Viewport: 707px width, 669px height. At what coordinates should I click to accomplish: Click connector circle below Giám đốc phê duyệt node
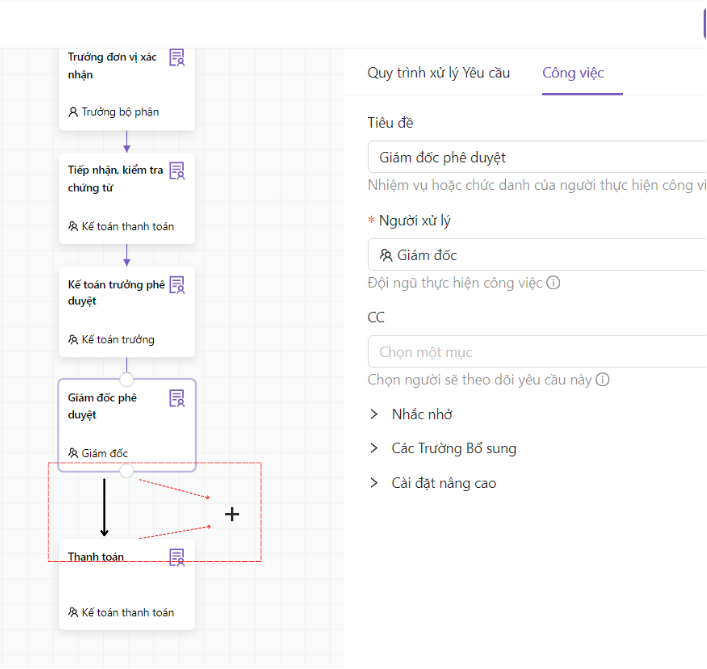pyautogui.click(x=127, y=471)
